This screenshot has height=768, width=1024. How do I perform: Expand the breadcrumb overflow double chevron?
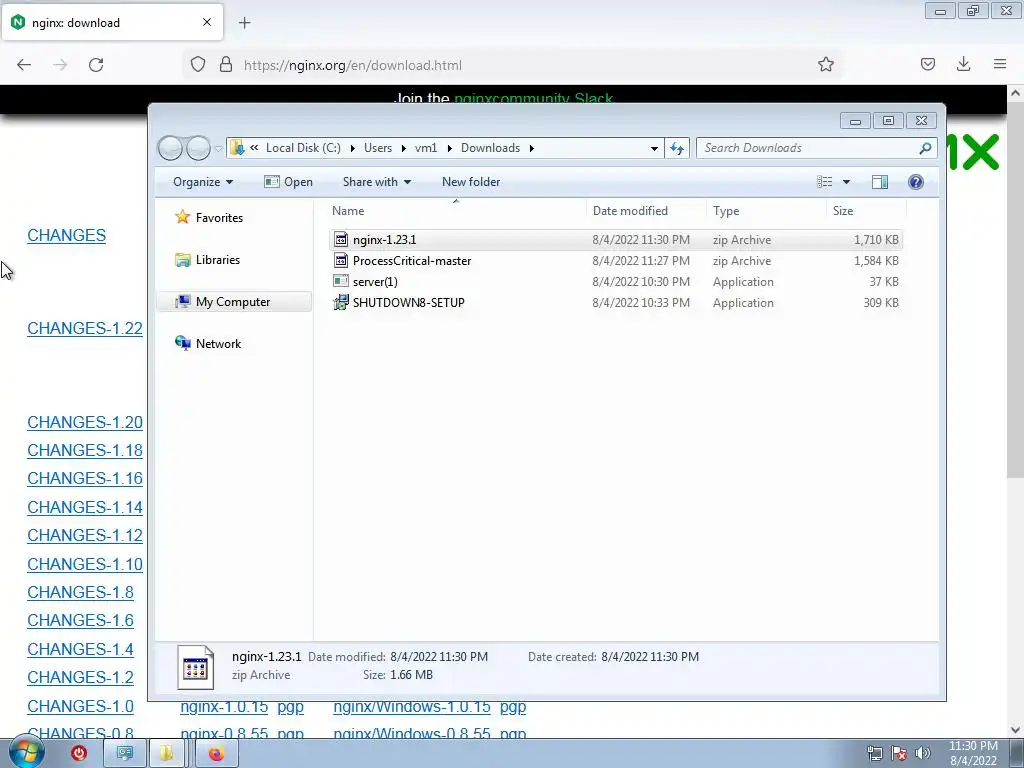click(254, 148)
